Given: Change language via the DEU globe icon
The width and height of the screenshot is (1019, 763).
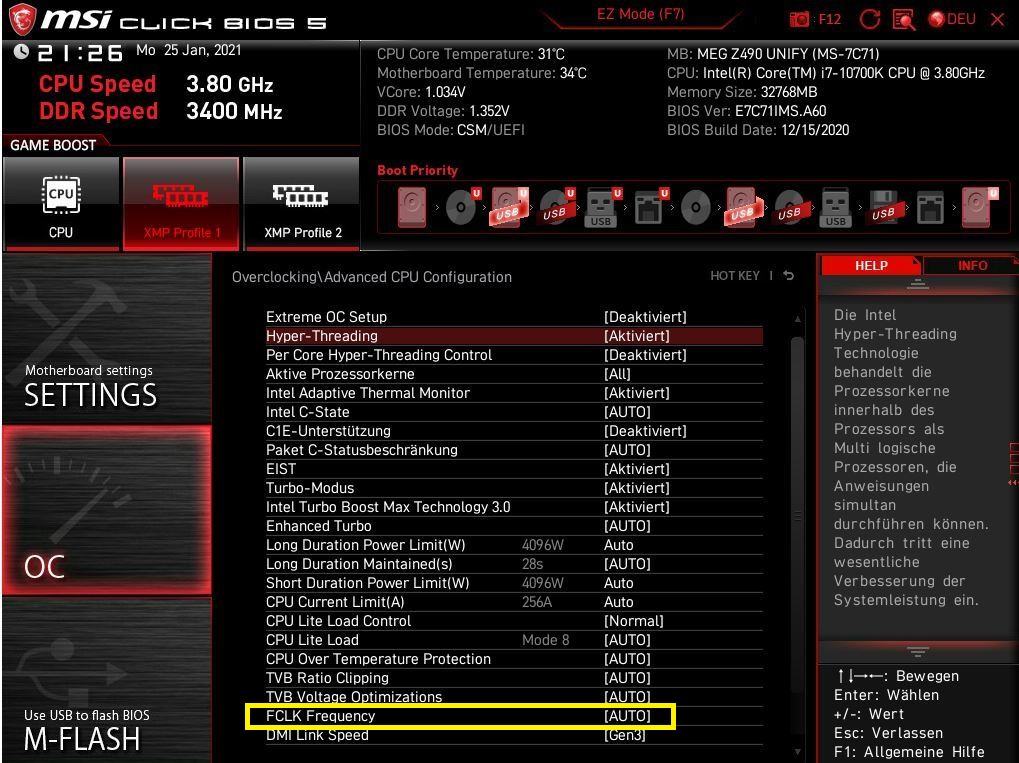Looking at the screenshot, I should tap(952, 19).
